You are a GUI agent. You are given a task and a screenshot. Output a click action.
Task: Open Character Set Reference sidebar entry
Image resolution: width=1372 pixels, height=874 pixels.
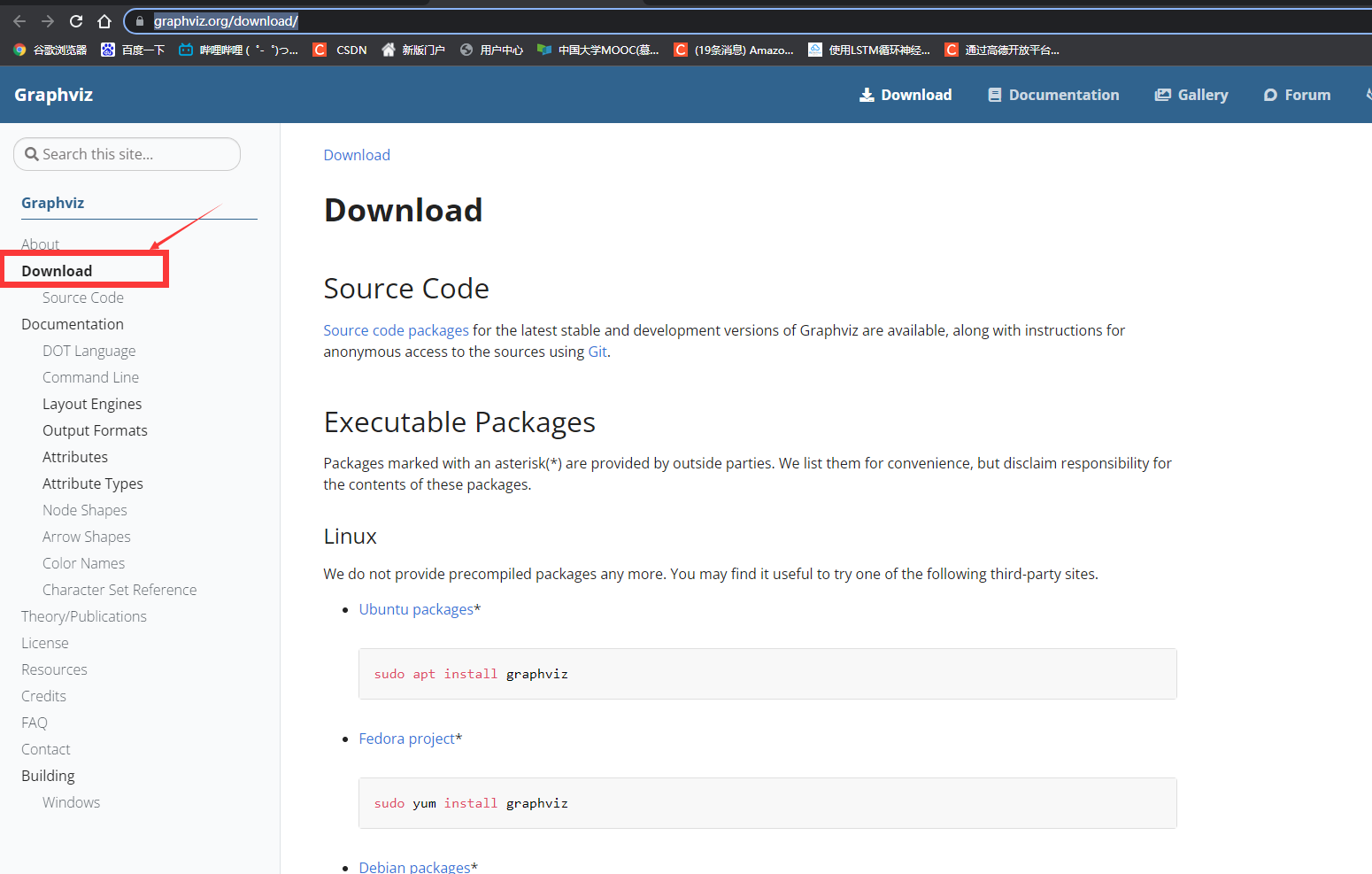pos(119,590)
